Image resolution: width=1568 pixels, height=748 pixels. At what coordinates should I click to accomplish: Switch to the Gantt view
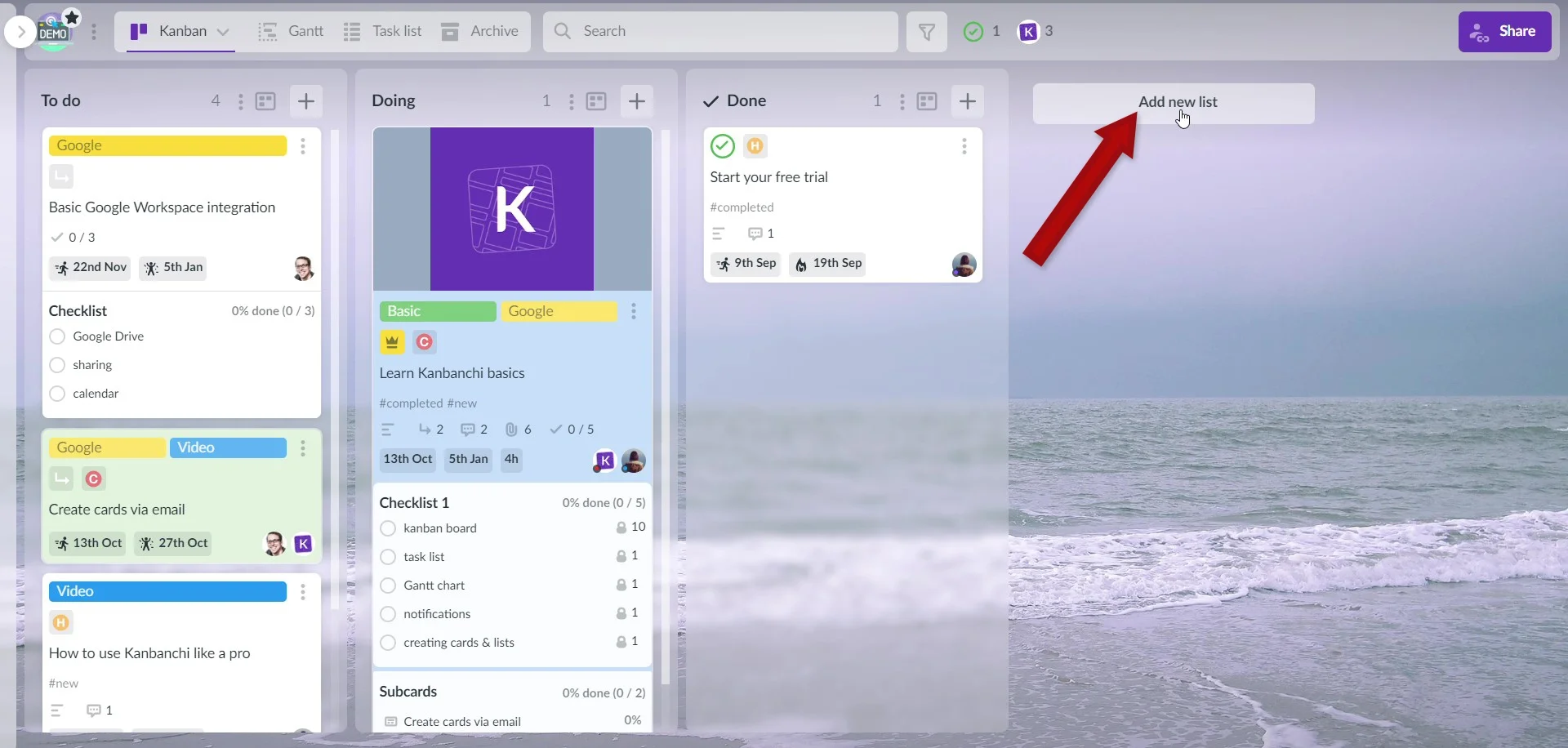click(x=292, y=31)
